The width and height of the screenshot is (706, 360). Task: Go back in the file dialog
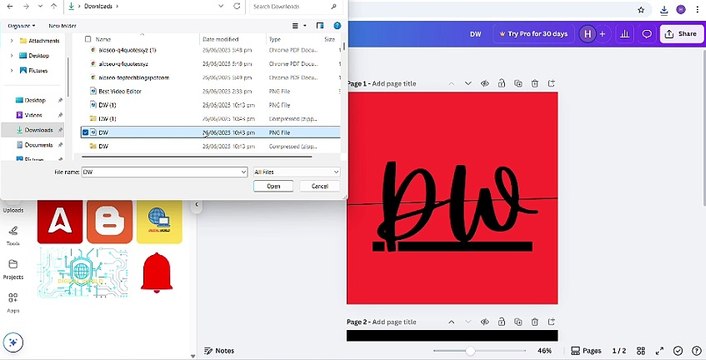click(x=10, y=6)
